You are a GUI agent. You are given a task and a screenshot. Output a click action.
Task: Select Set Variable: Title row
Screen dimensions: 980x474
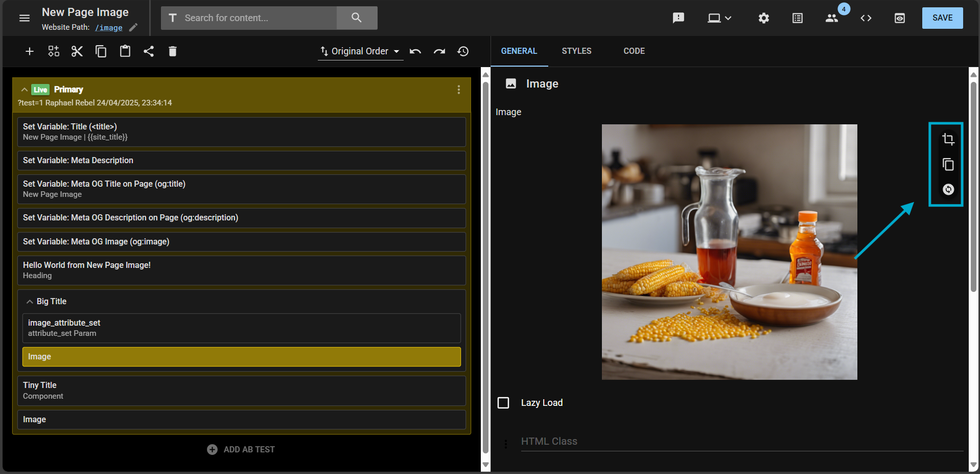point(244,131)
